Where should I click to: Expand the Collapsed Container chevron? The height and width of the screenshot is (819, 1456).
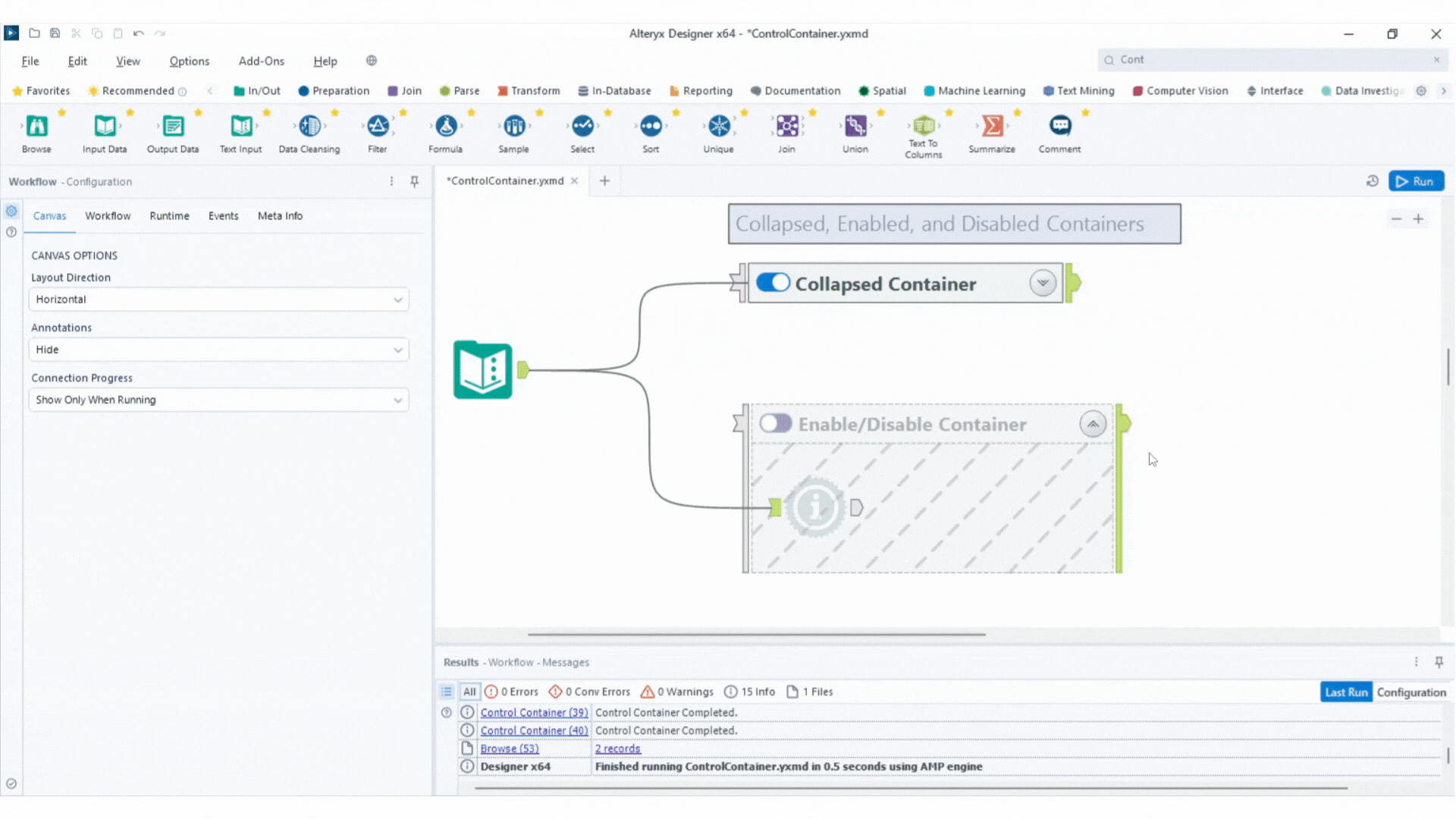[1043, 282]
